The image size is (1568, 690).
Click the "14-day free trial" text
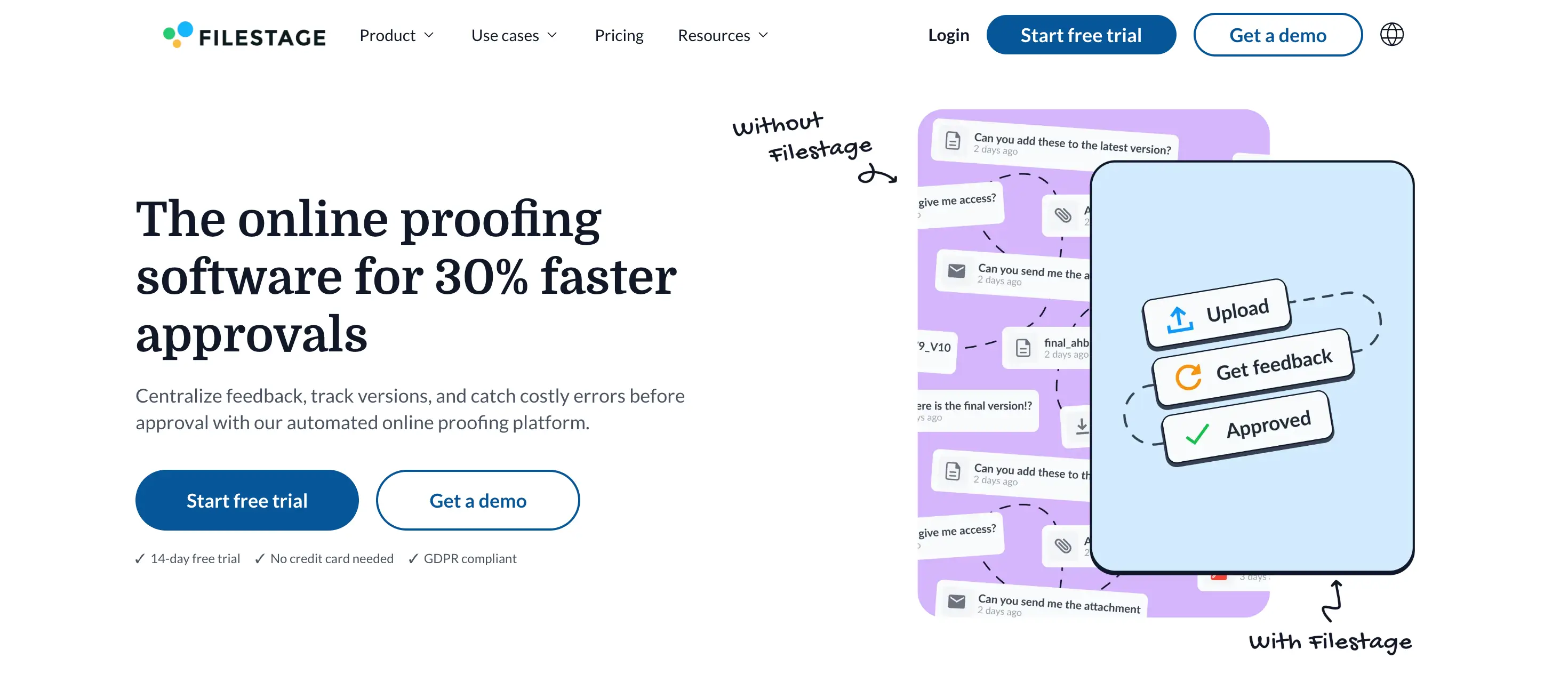[195, 559]
